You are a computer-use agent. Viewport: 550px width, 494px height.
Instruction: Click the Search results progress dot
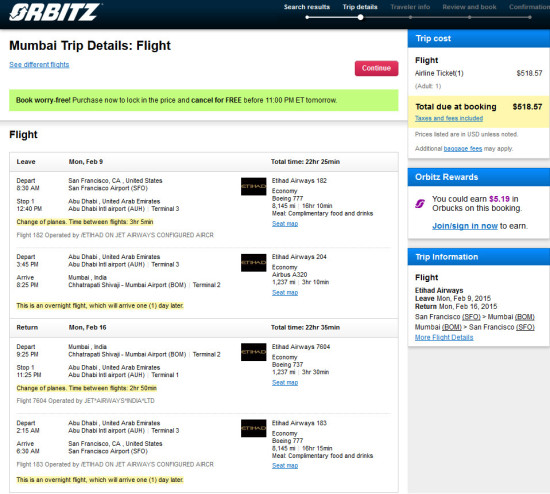point(307,17)
